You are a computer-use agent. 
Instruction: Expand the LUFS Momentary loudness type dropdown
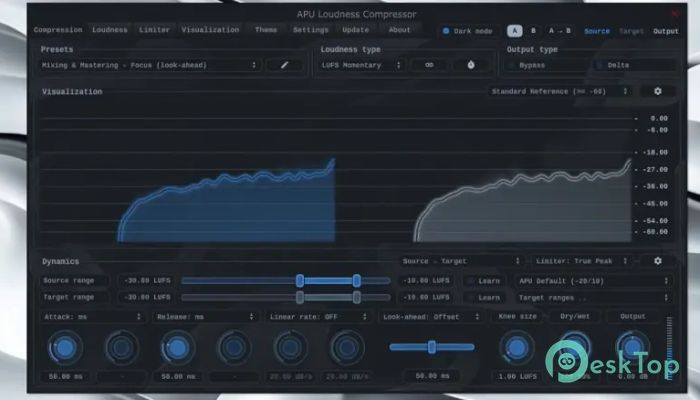(363, 65)
